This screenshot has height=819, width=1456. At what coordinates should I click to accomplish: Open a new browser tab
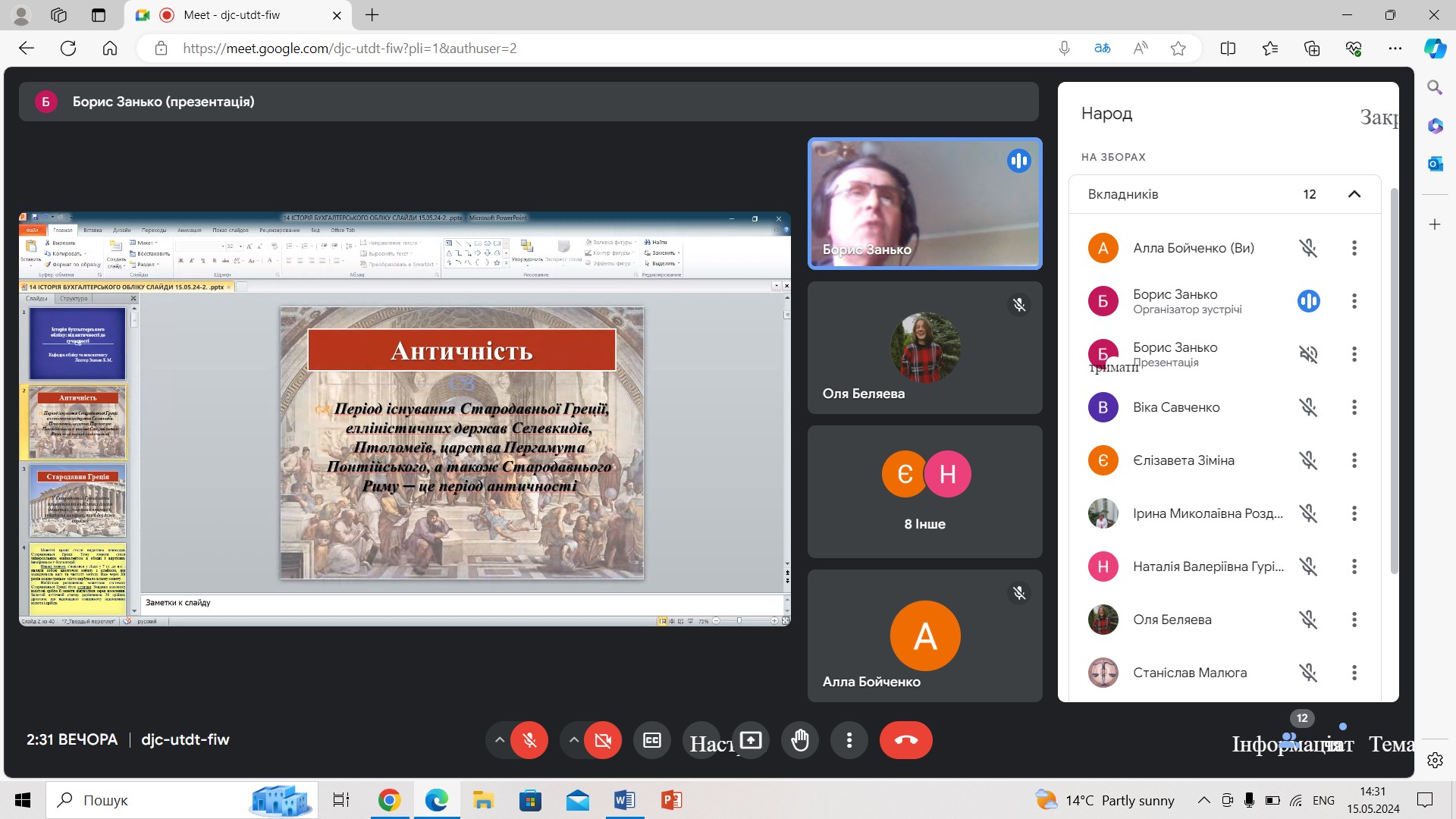(372, 15)
